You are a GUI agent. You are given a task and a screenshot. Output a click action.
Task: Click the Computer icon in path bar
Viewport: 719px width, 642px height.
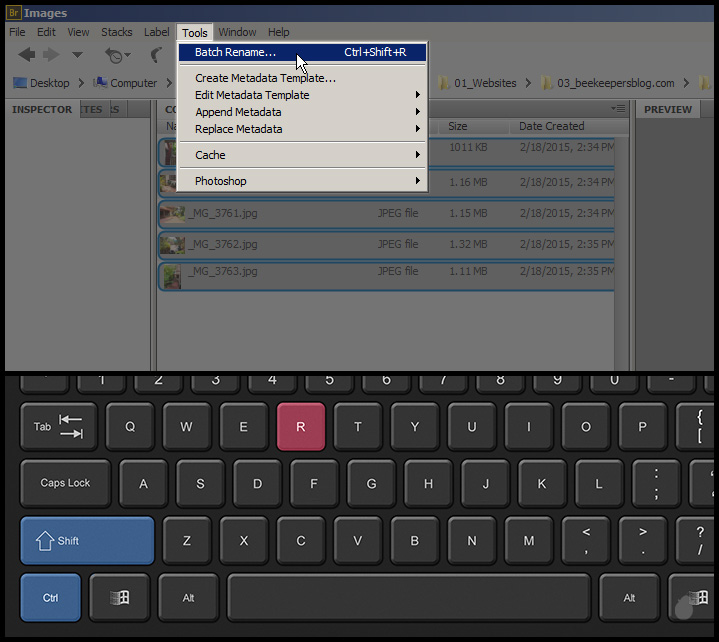(100, 83)
